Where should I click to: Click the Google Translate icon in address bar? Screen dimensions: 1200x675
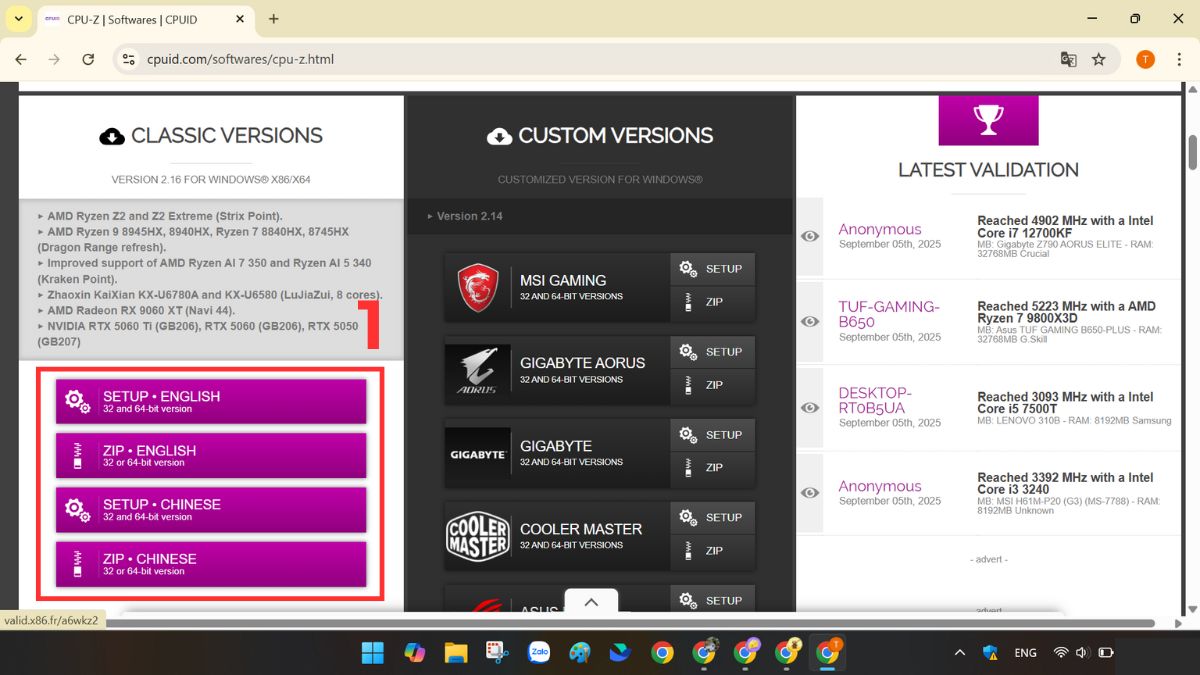coord(1068,59)
